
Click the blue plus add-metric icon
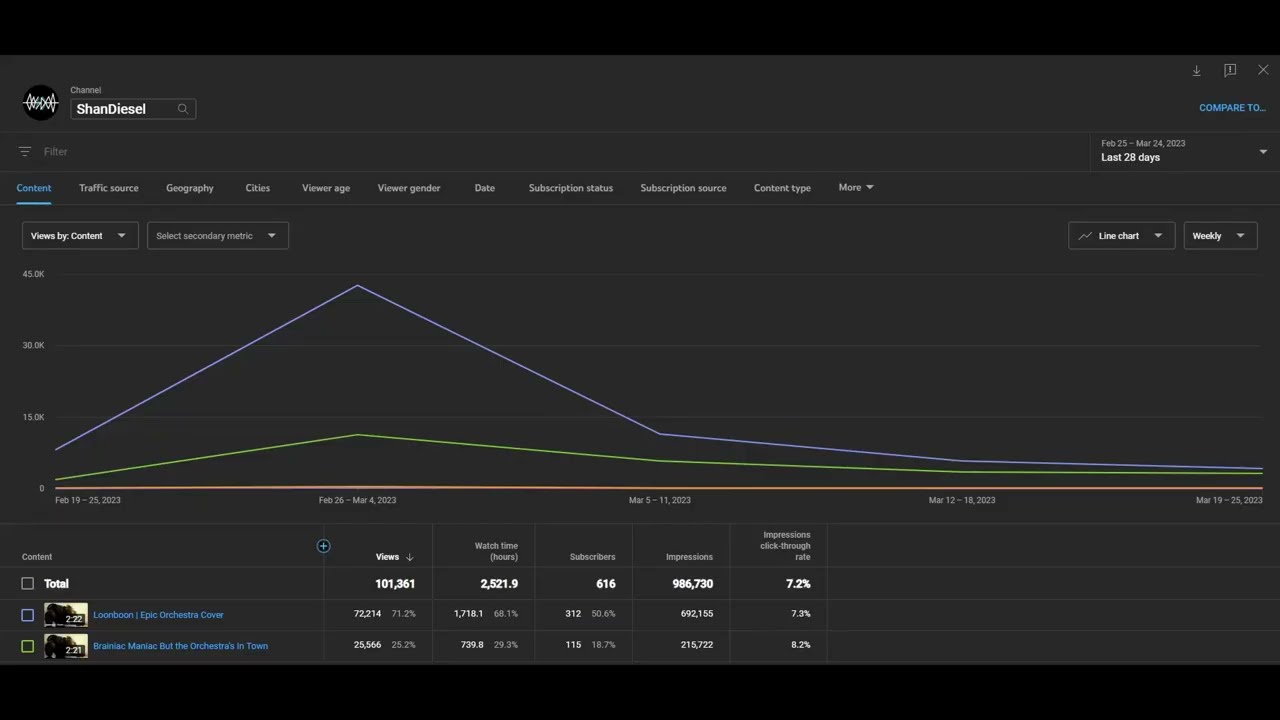323,546
